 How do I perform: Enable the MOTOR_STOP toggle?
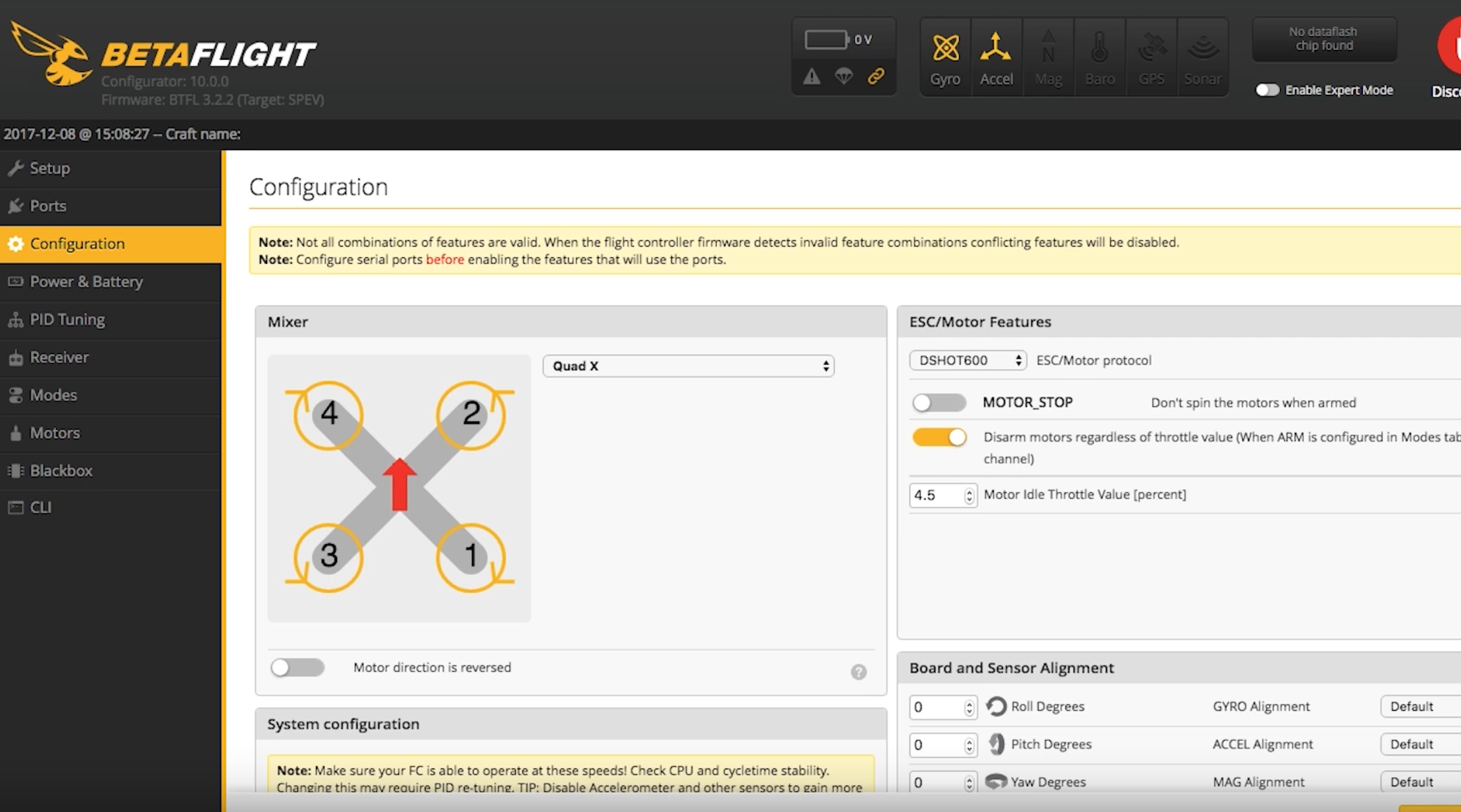click(938, 402)
